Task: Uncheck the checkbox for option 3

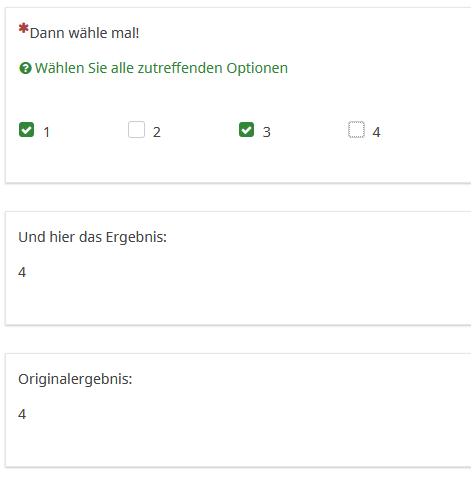Action: coord(246,130)
